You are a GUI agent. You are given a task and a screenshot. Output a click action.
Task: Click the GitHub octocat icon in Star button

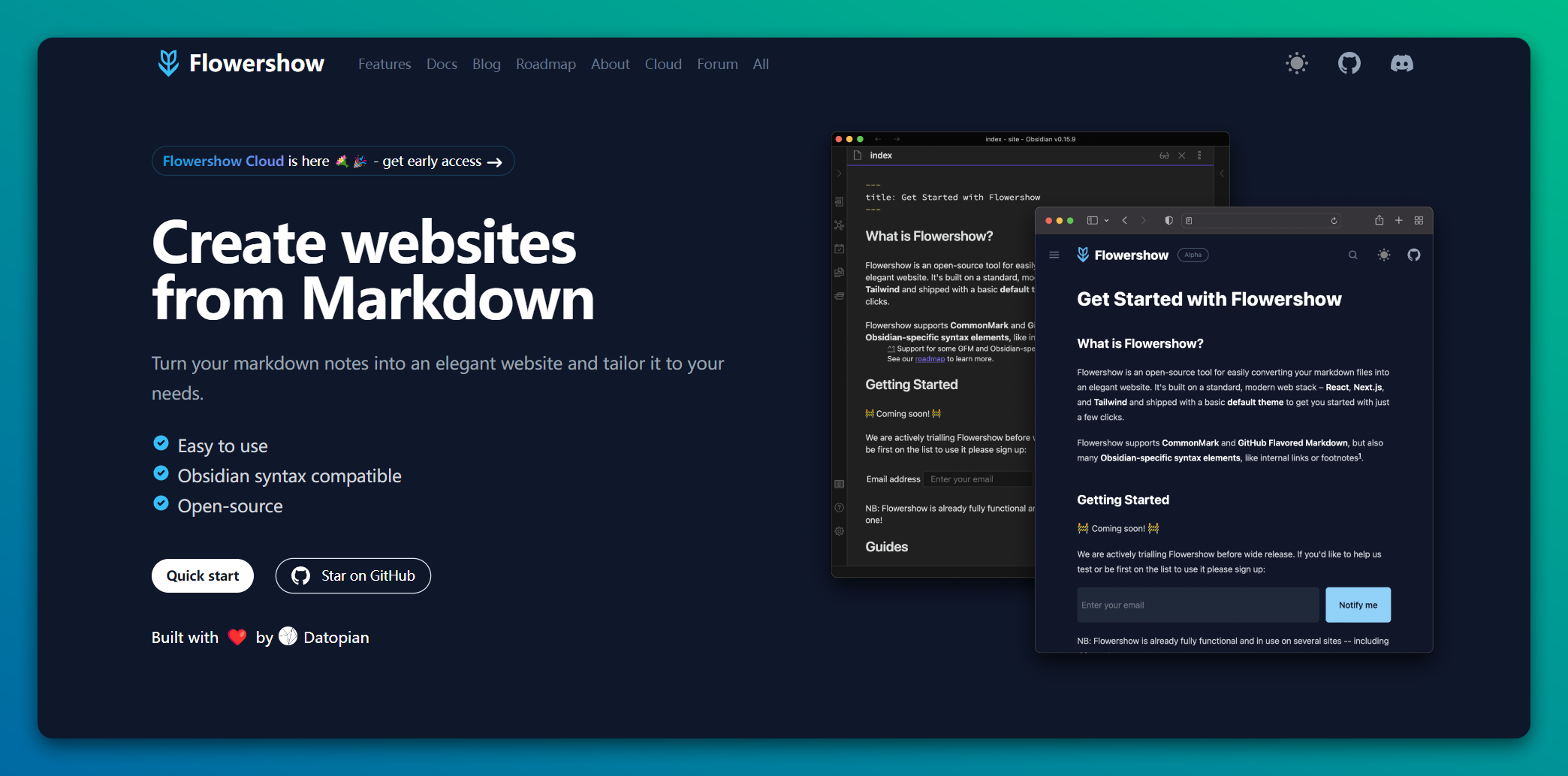pos(300,575)
